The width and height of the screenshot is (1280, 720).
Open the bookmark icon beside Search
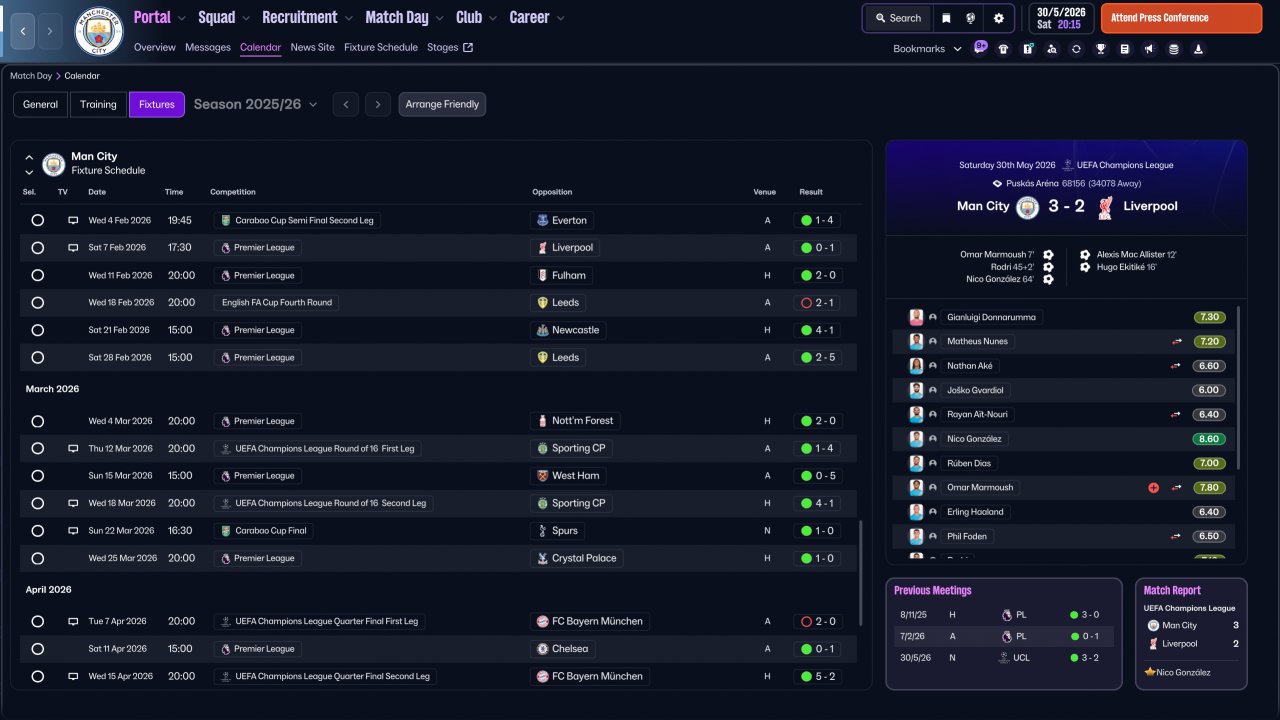point(946,18)
